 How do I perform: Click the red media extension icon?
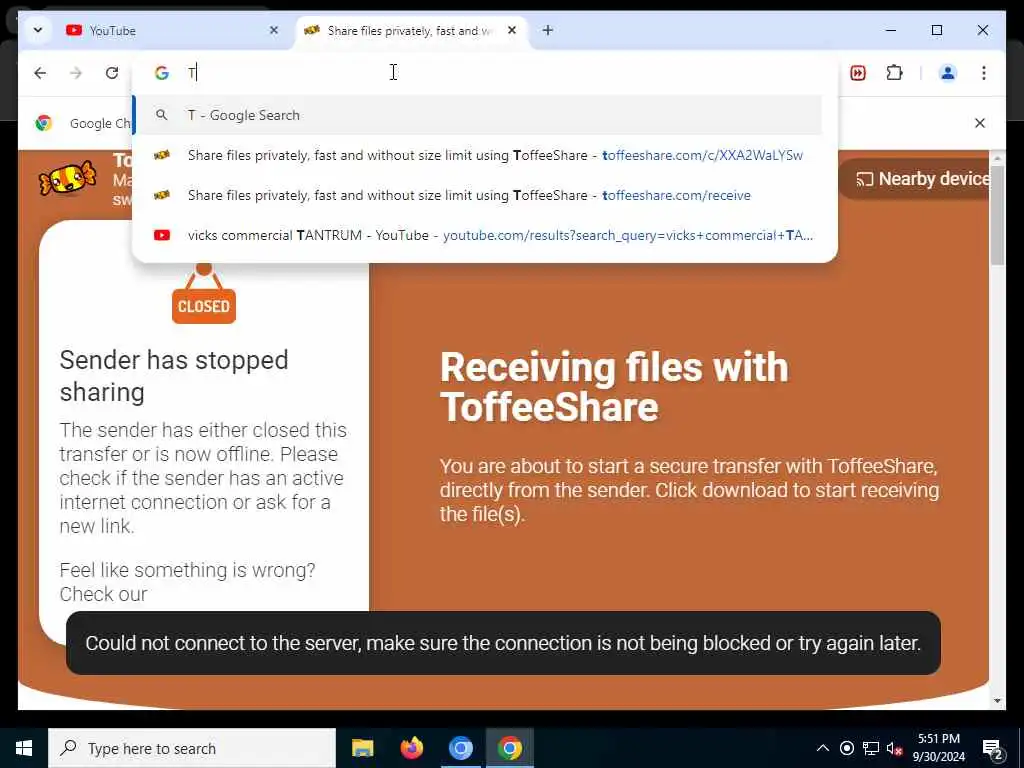(x=857, y=73)
